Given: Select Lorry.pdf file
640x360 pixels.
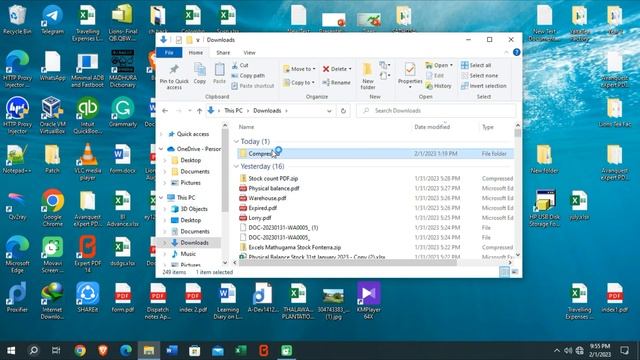Looking at the screenshot, I should pos(260,218).
